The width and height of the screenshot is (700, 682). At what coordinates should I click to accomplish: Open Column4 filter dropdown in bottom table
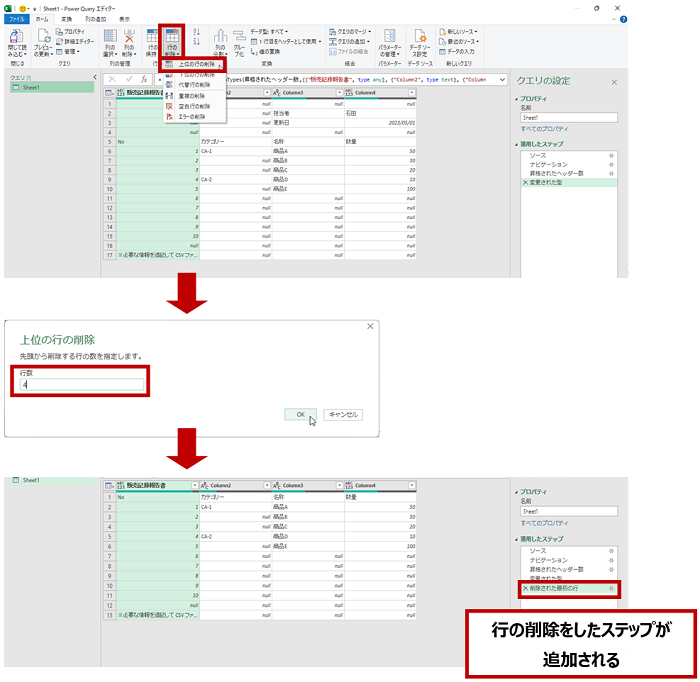click(410, 484)
